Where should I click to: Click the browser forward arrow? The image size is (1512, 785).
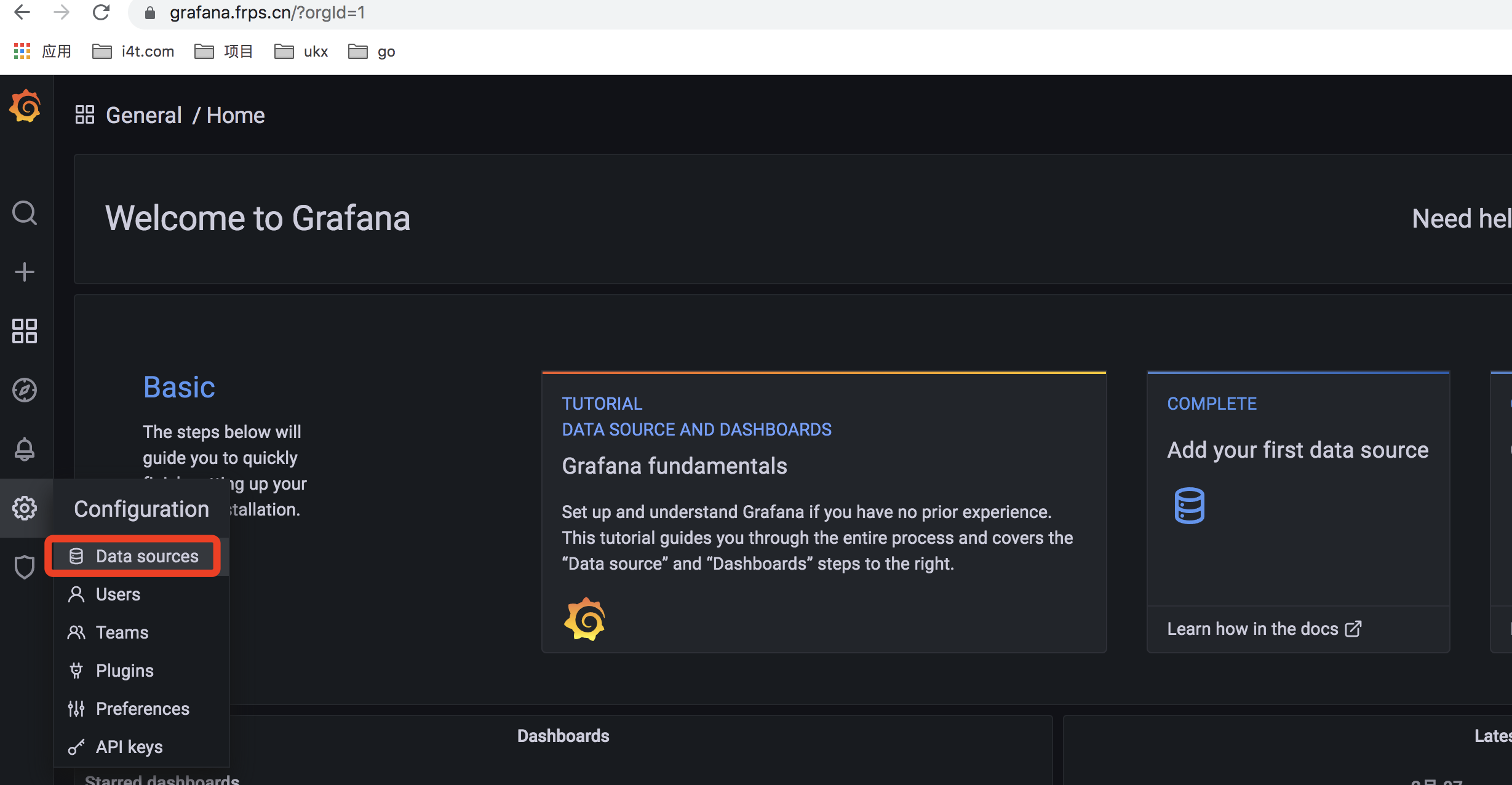click(62, 12)
